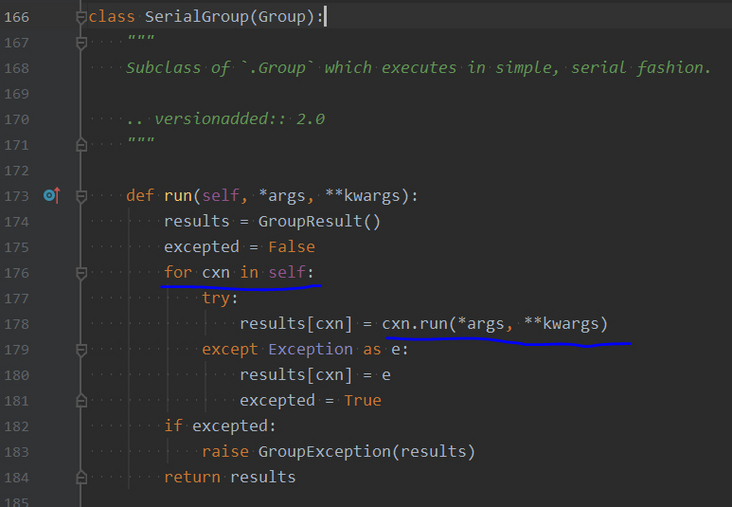The height and width of the screenshot is (507, 732).
Task: Place cursor on excepted = True
Action: pyautogui.click(x=310, y=400)
